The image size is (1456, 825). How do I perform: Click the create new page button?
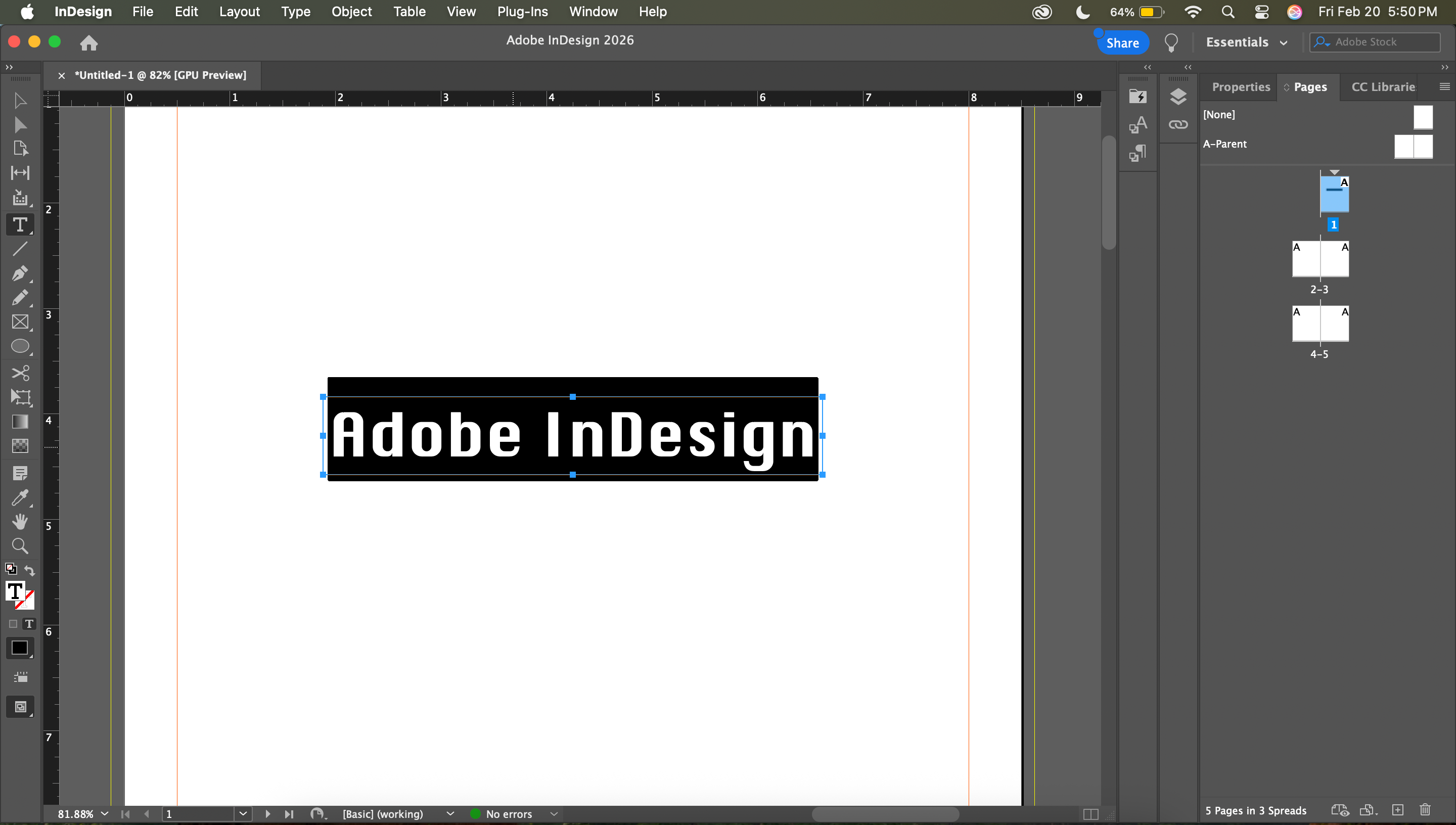[1398, 810]
